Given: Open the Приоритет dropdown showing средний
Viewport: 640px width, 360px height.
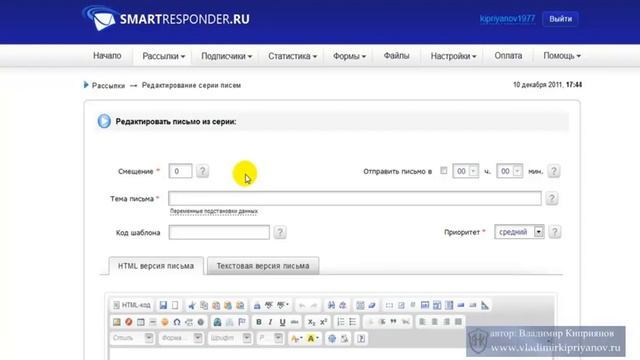Looking at the screenshot, I should pyautogui.click(x=519, y=232).
